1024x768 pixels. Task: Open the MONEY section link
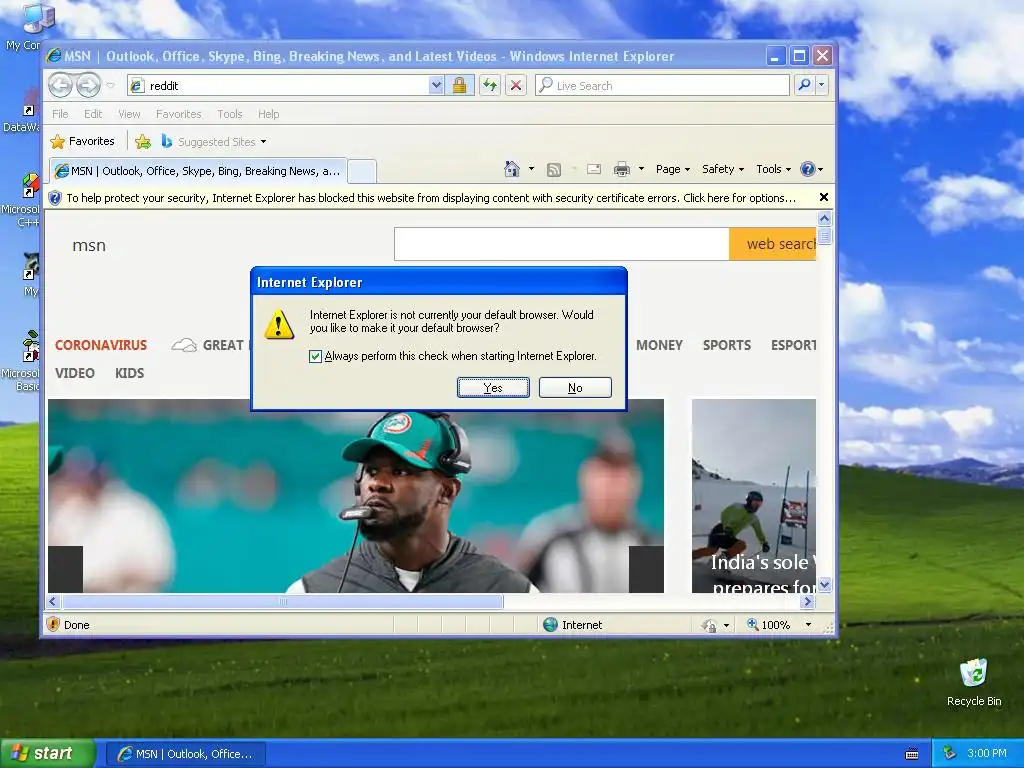pyautogui.click(x=659, y=345)
